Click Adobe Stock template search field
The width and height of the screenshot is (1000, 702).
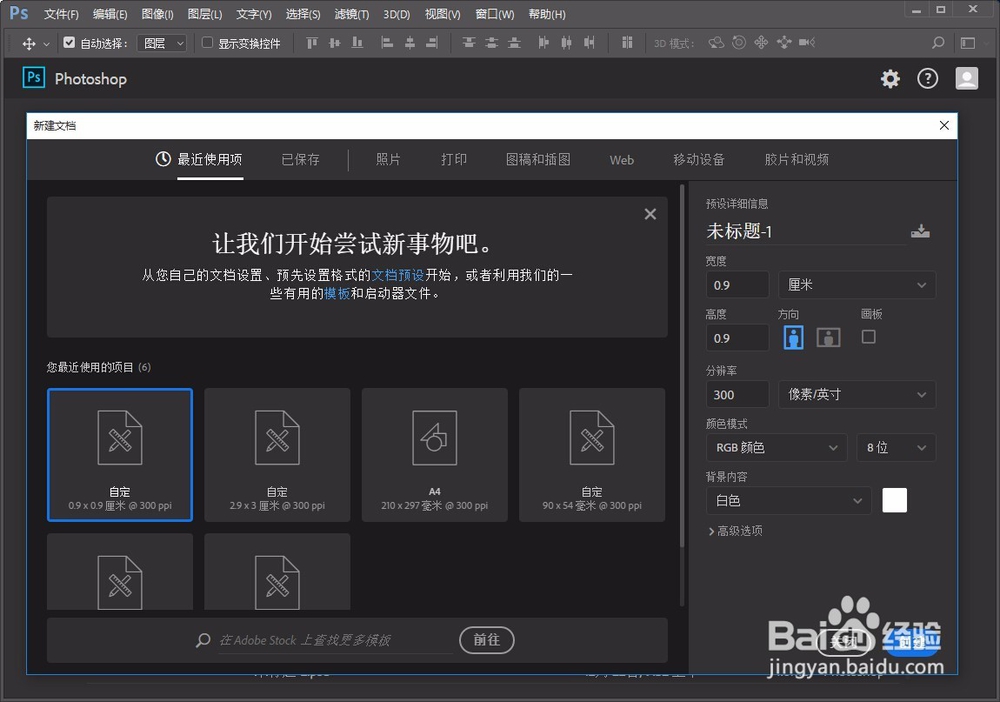[335, 640]
